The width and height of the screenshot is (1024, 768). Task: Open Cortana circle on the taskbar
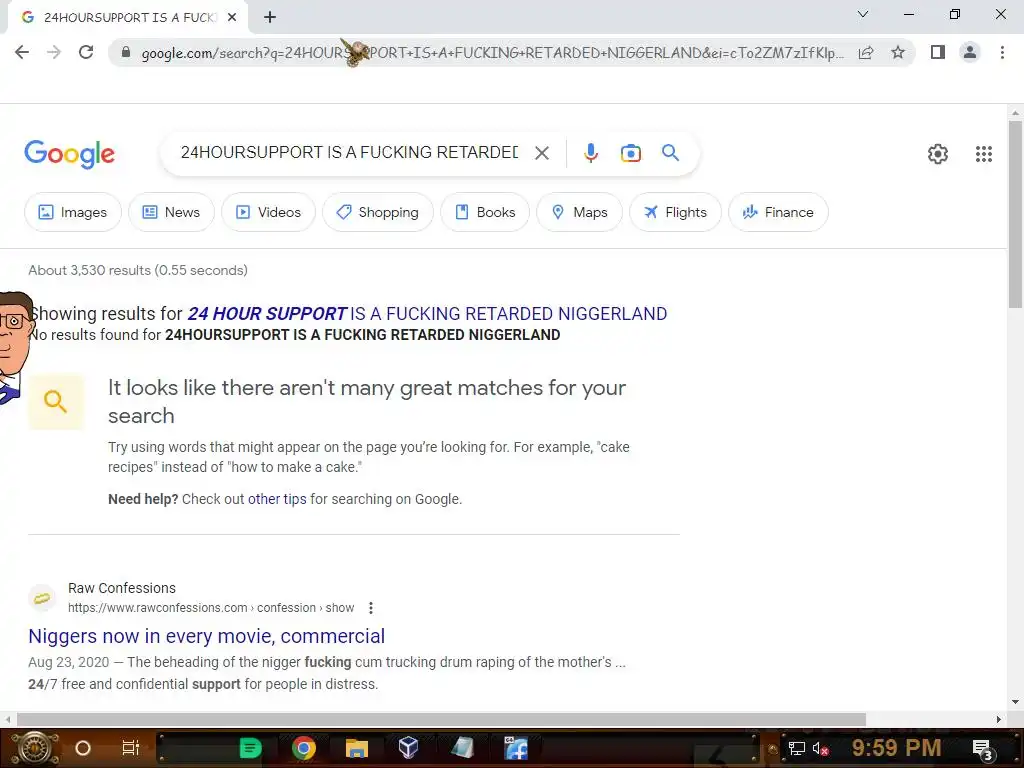(x=82, y=748)
